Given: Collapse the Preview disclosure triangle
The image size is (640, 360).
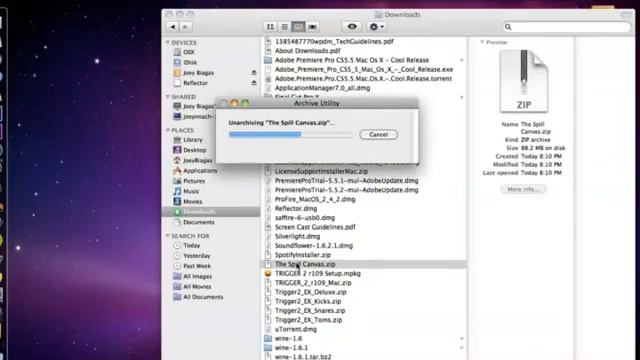Looking at the screenshot, I should pyautogui.click(x=482, y=42).
